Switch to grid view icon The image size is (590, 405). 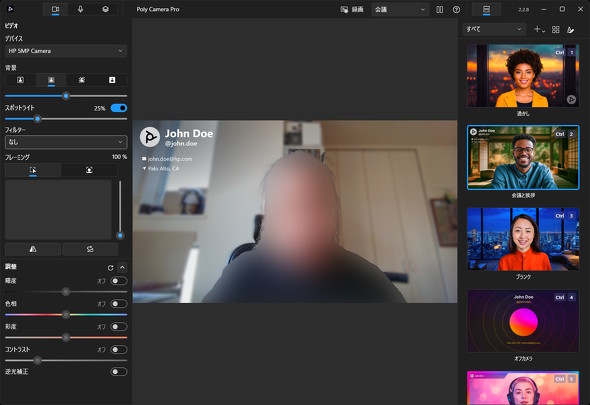tap(556, 29)
